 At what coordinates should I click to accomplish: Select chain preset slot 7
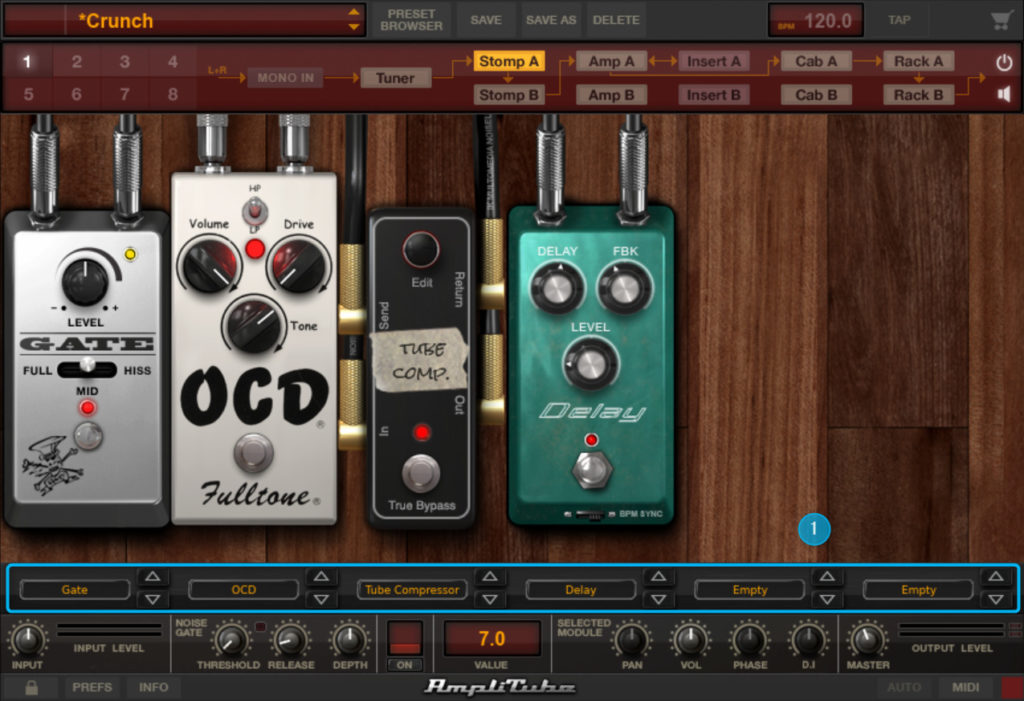124,94
